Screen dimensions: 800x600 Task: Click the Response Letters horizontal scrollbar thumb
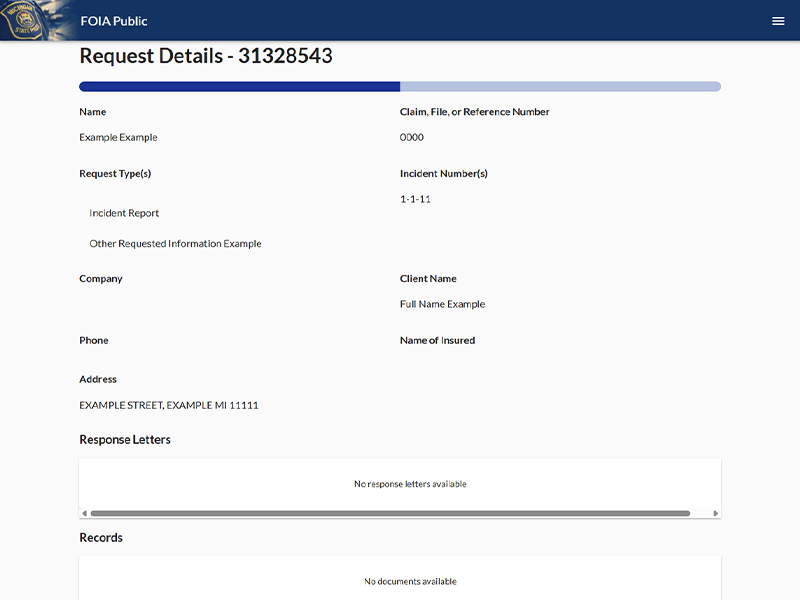[x=390, y=514]
